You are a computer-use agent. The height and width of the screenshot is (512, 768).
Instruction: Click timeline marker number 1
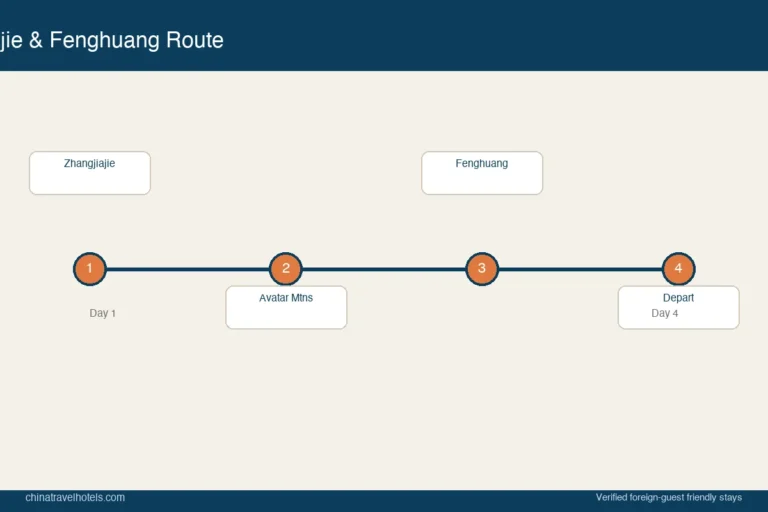(x=90, y=268)
